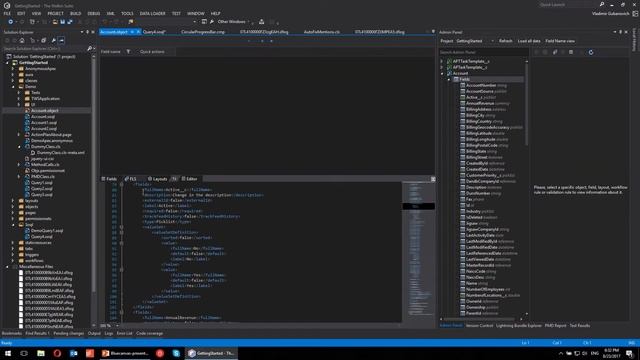This screenshot has width=640, height=360.
Task: Expand the first APTTaskTemplate__c node
Action: pyautogui.click(x=442, y=61)
